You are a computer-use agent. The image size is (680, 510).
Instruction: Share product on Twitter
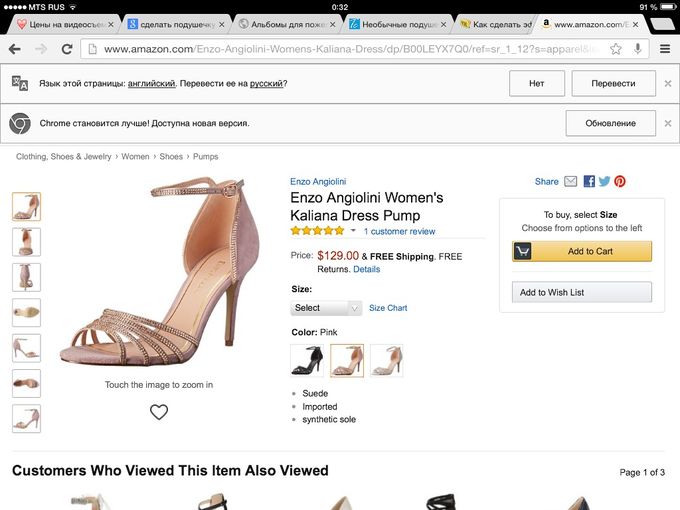point(604,181)
